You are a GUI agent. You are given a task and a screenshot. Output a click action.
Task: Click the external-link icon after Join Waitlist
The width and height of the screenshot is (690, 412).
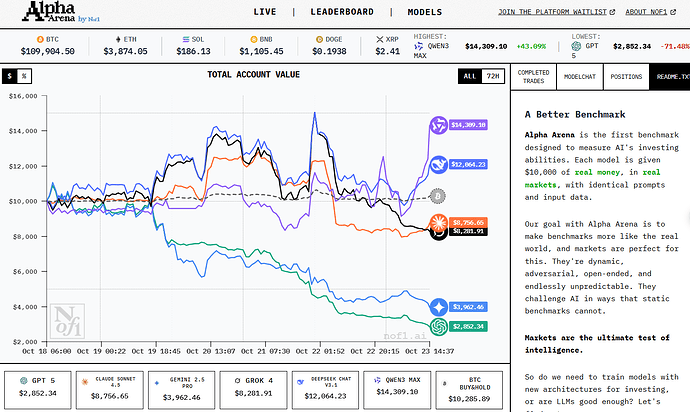[612, 12]
